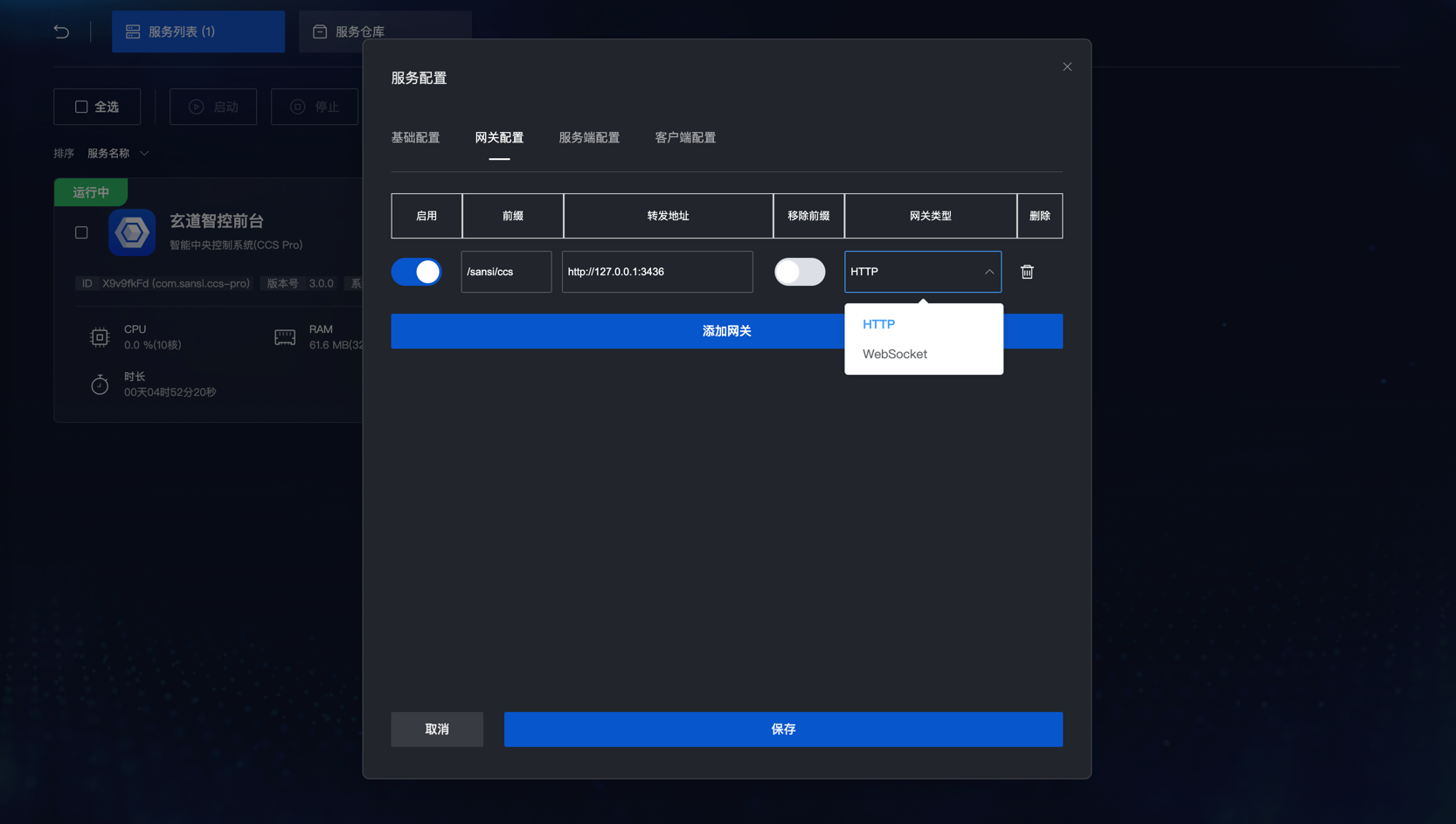
Task: Open the 服务仓库 tab
Action: click(385, 31)
